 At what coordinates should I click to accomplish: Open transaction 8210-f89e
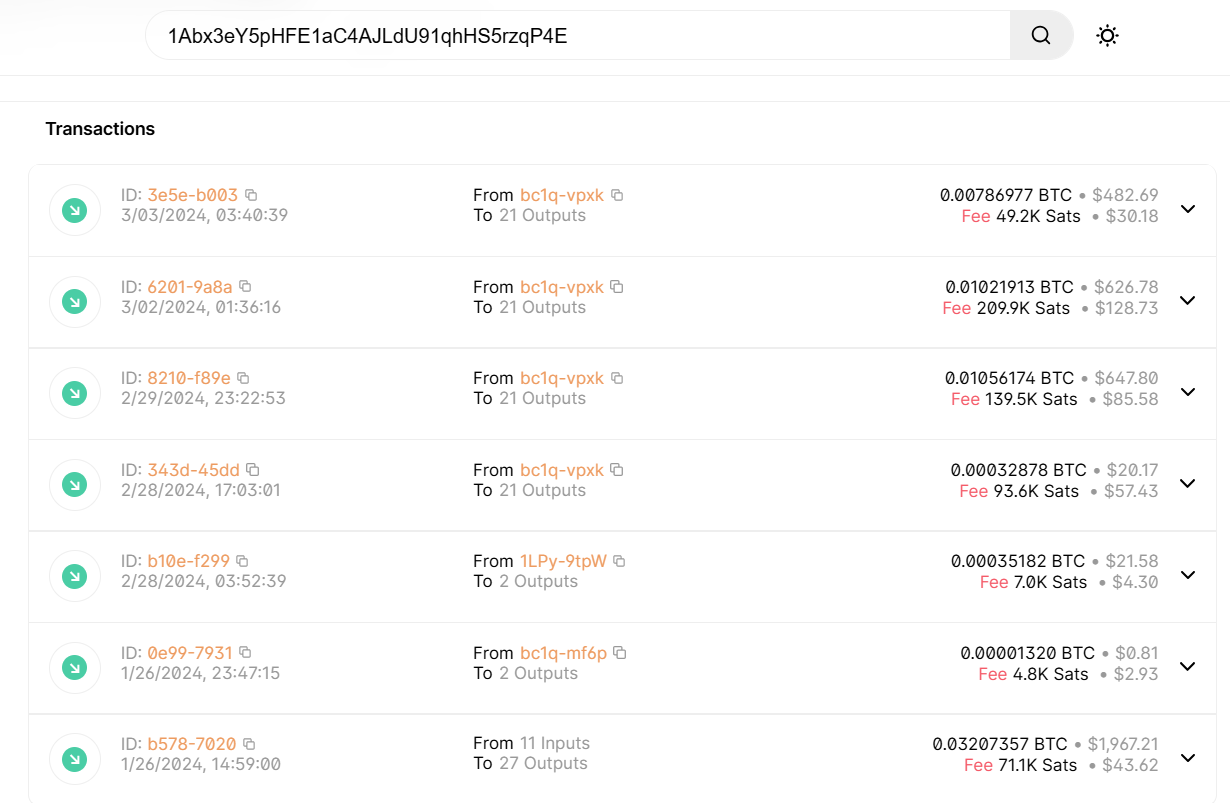[189, 377]
